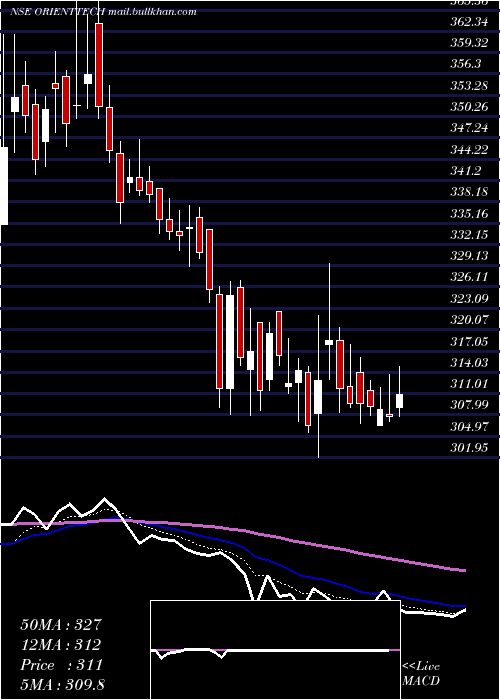
Task: Click the 359.32 price axis label
Action: (x=469, y=42)
